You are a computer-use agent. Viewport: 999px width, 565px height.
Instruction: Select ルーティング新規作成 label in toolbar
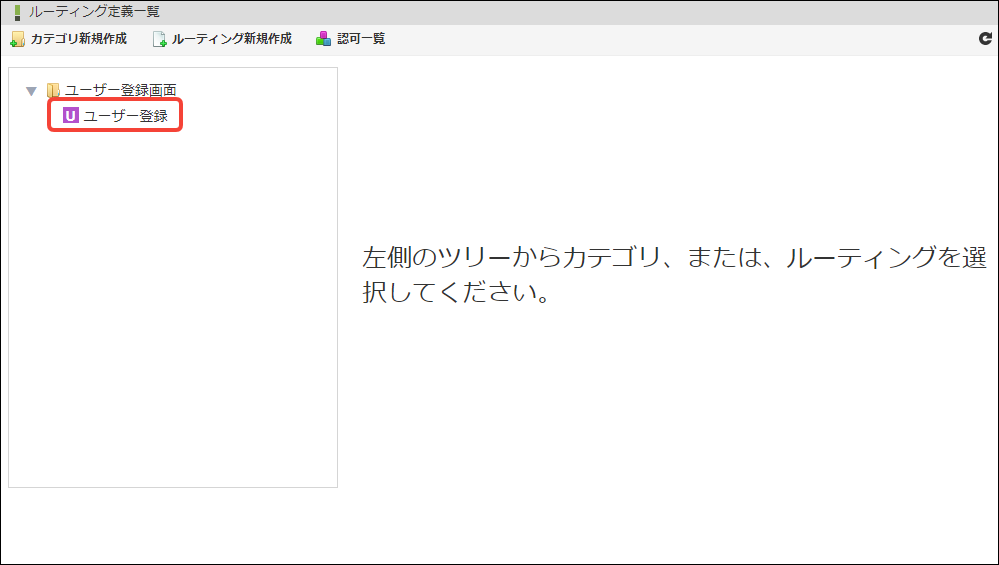pos(232,39)
